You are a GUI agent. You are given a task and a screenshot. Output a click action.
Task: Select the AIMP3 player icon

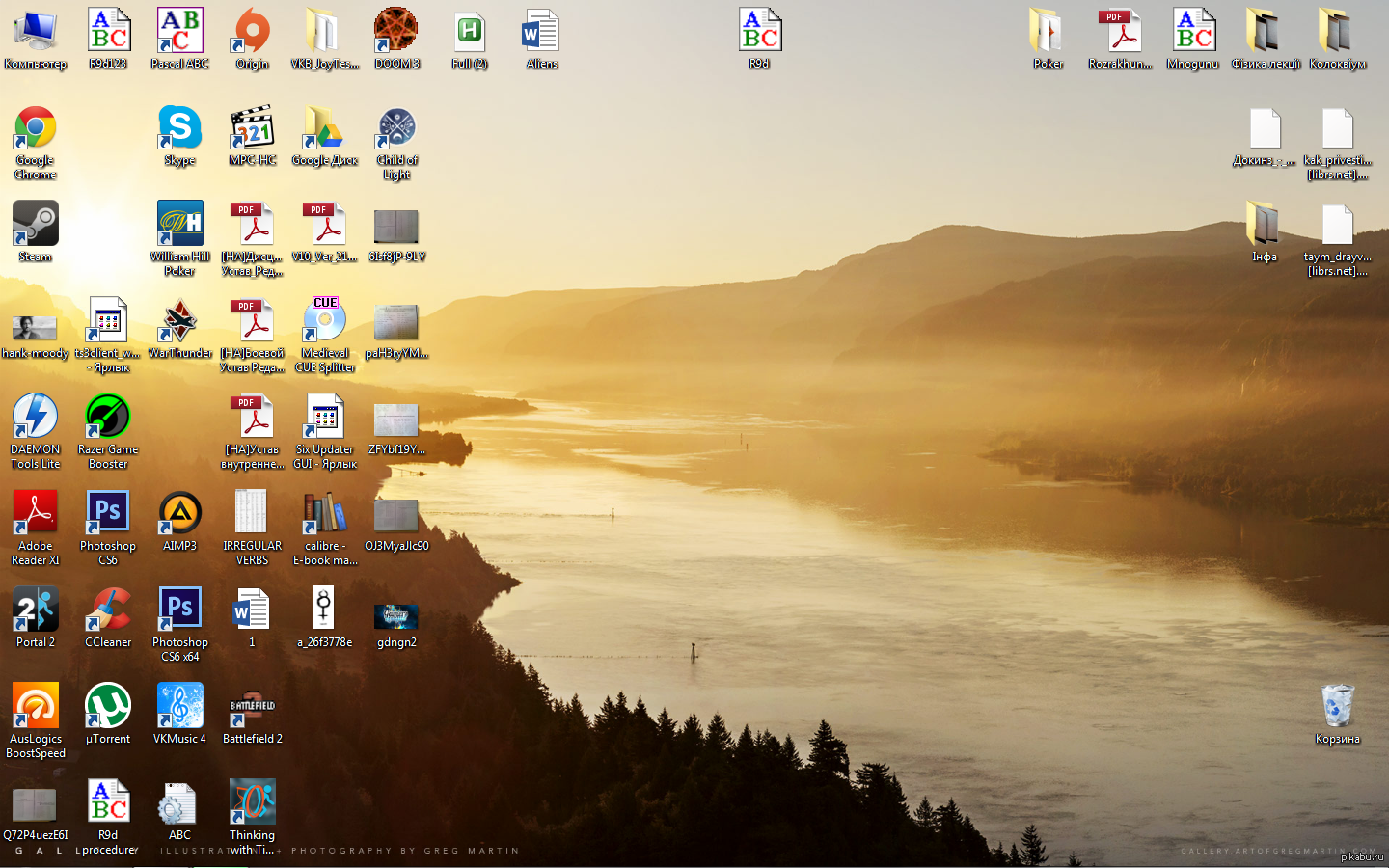(179, 514)
